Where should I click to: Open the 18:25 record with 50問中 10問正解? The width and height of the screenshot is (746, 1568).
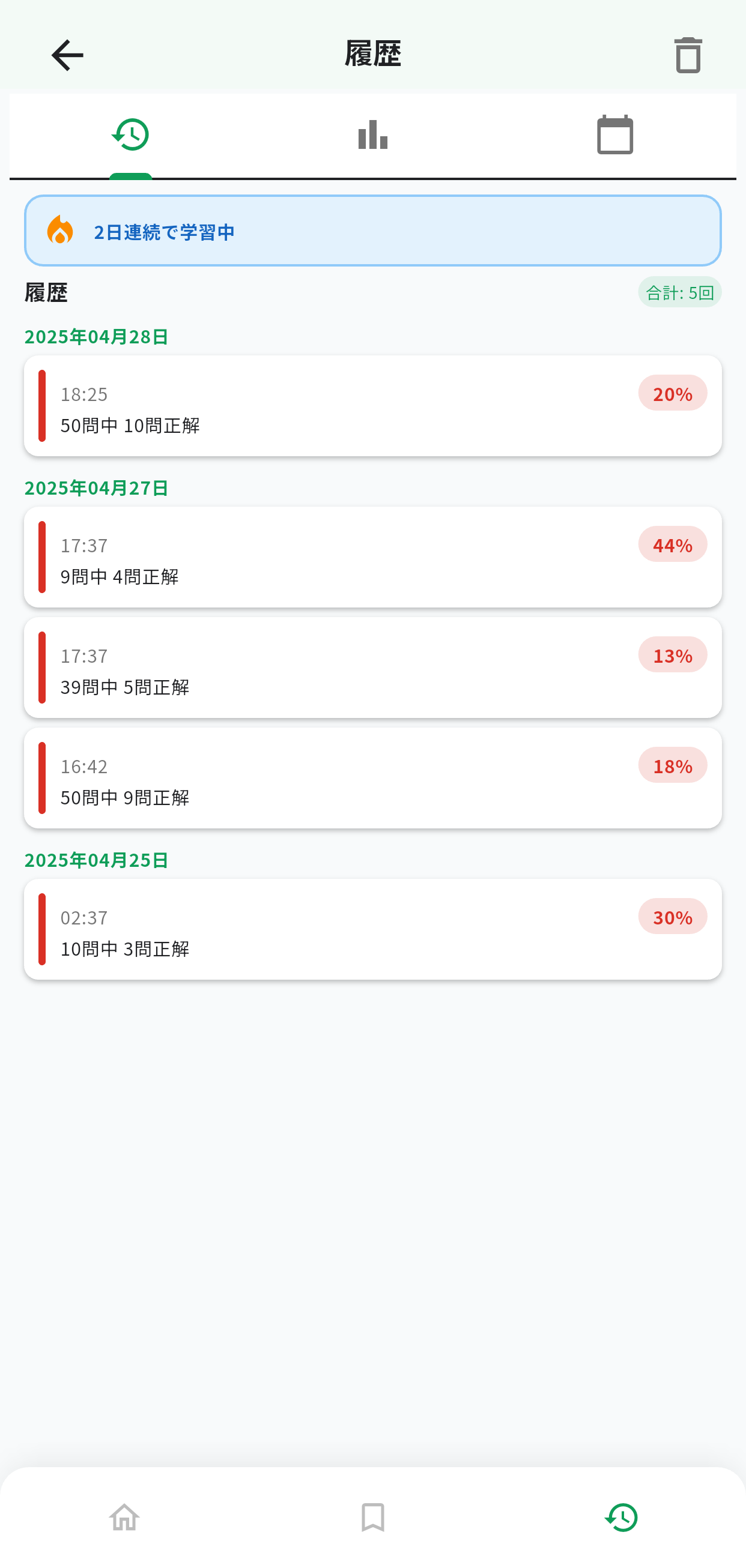(372, 406)
